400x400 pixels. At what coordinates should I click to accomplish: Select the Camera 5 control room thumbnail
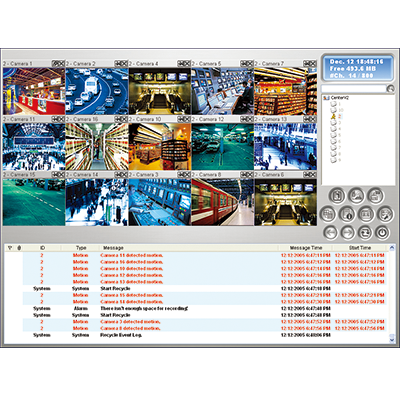[222, 91]
